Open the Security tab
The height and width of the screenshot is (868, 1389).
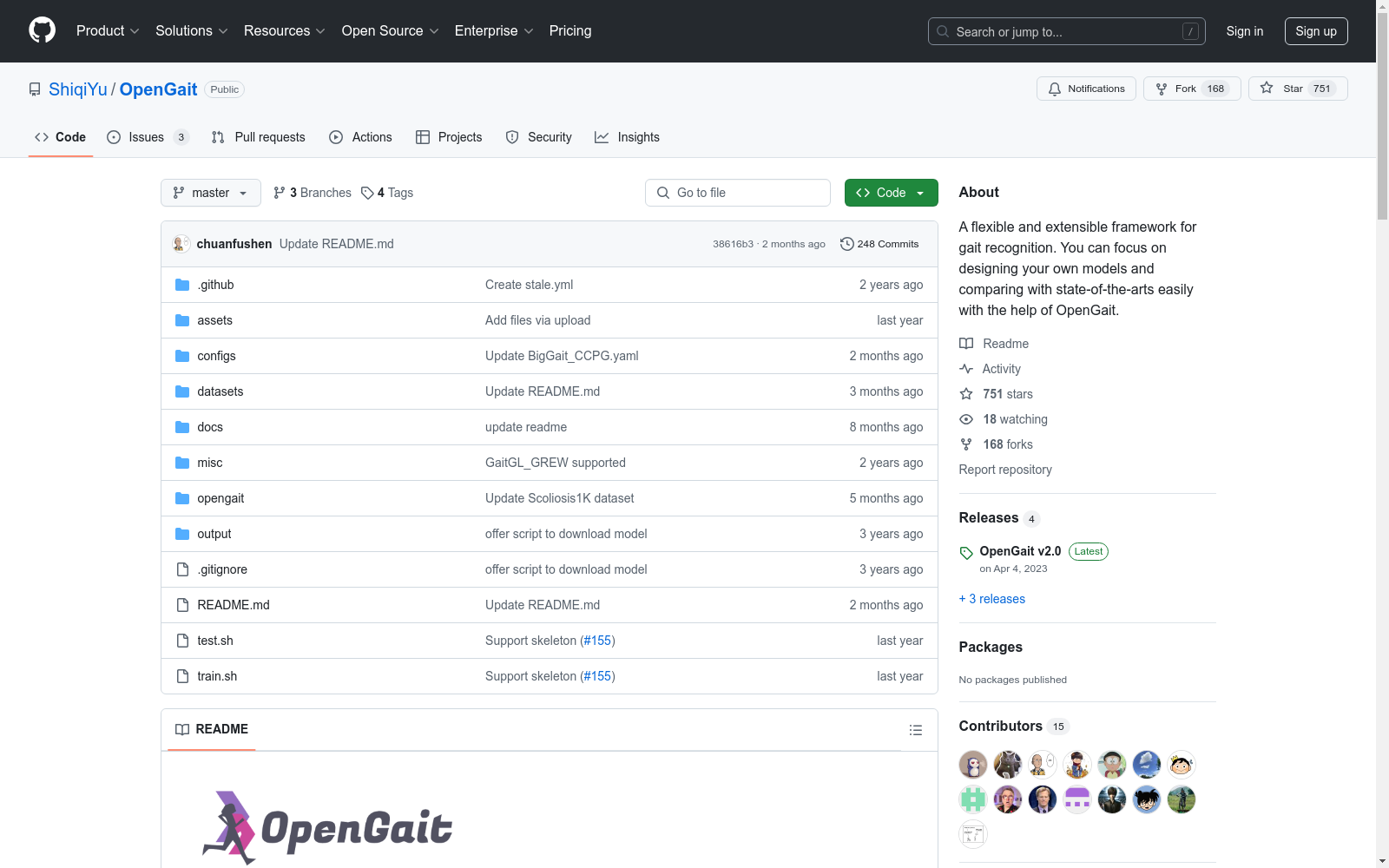(539, 137)
